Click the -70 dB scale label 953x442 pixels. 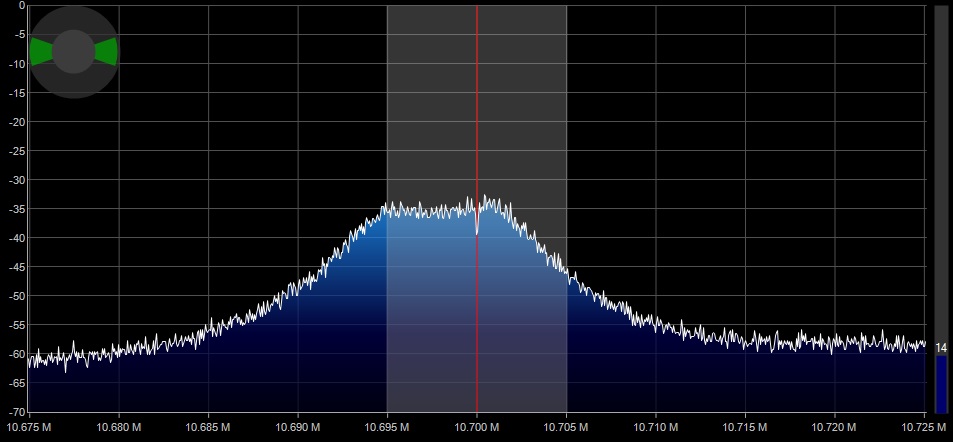pyautogui.click(x=17, y=412)
